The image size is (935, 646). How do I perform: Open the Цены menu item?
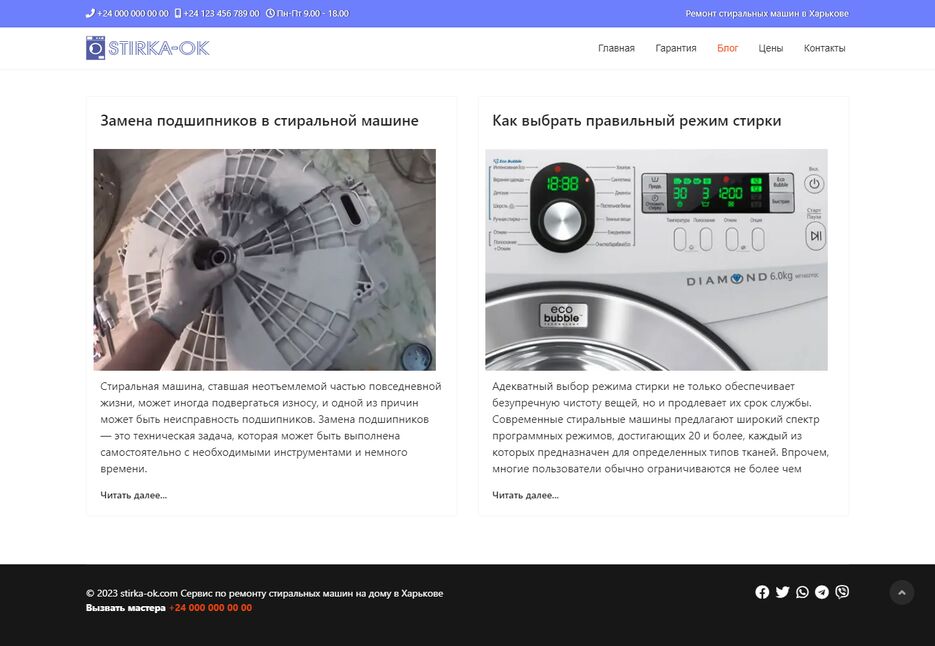click(x=771, y=48)
